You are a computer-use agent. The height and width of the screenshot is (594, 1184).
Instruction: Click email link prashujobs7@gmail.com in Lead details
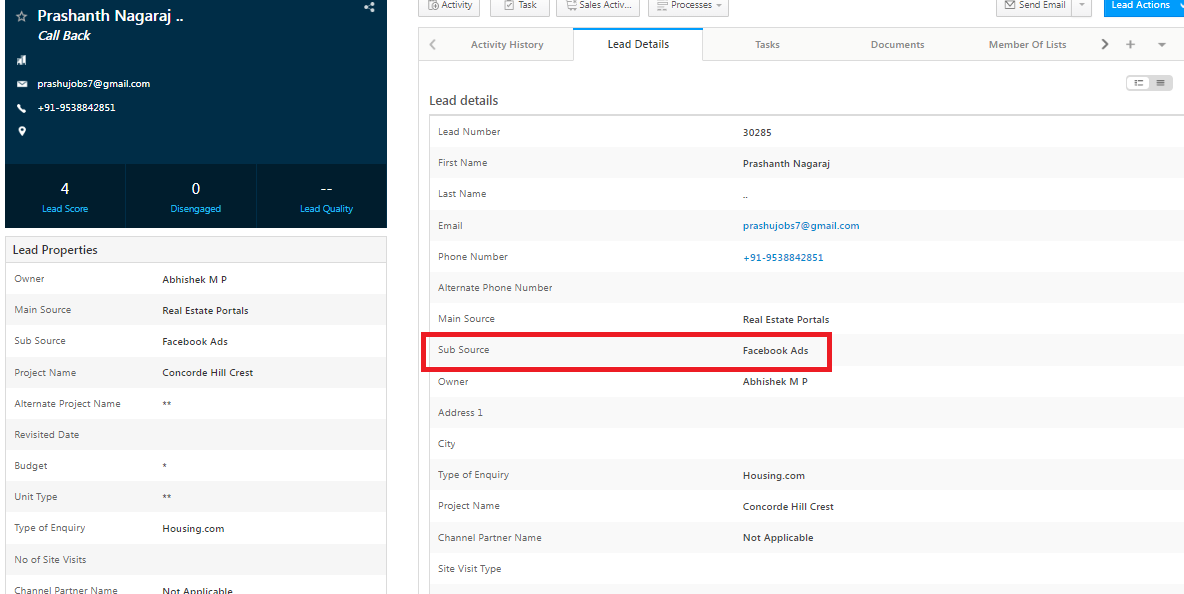coord(800,226)
